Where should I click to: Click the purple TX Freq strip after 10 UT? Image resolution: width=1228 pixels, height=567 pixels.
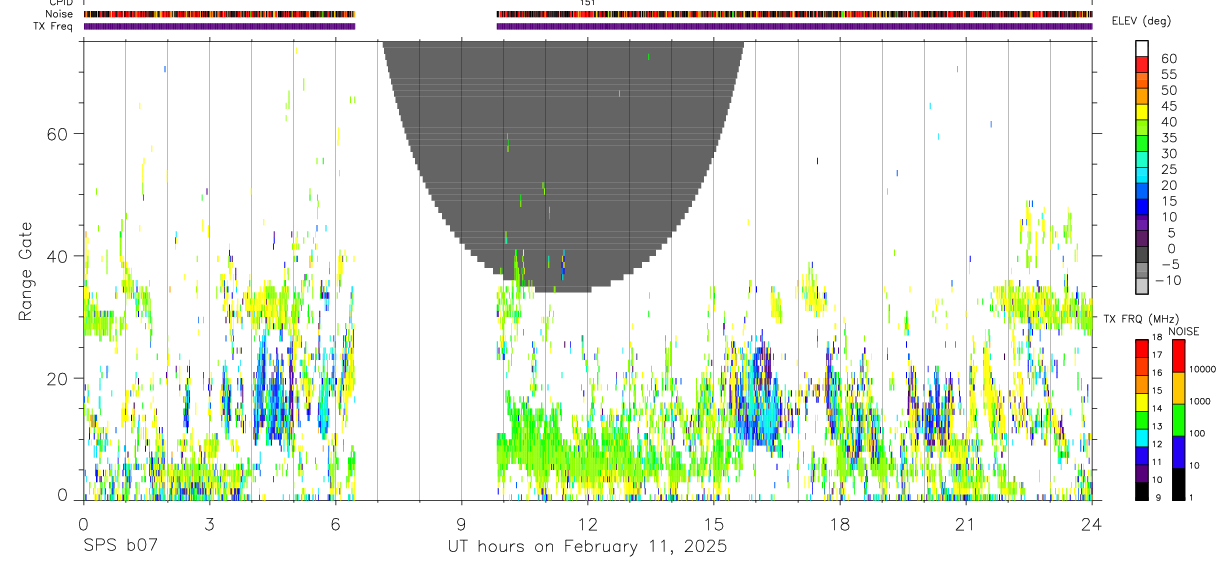tap(794, 26)
